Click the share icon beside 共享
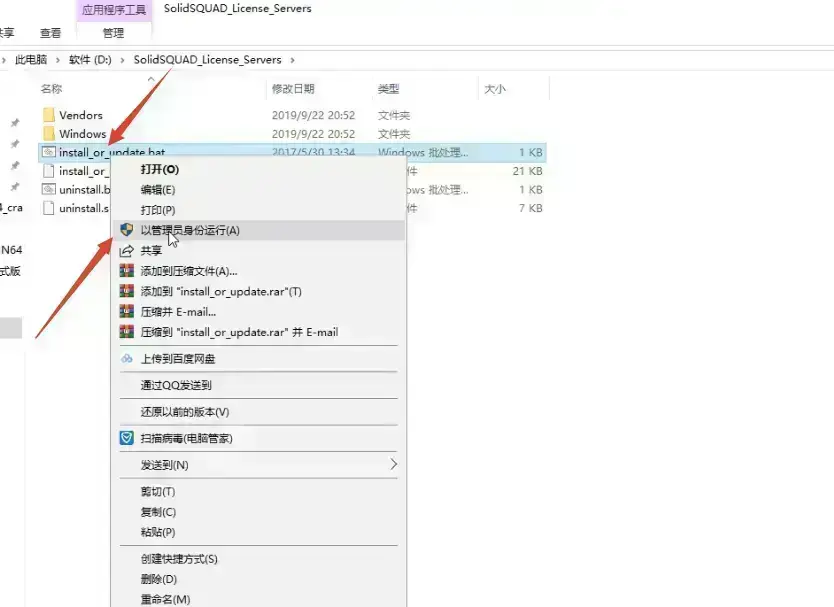Image resolution: width=834 pixels, height=607 pixels. pyautogui.click(x=127, y=251)
